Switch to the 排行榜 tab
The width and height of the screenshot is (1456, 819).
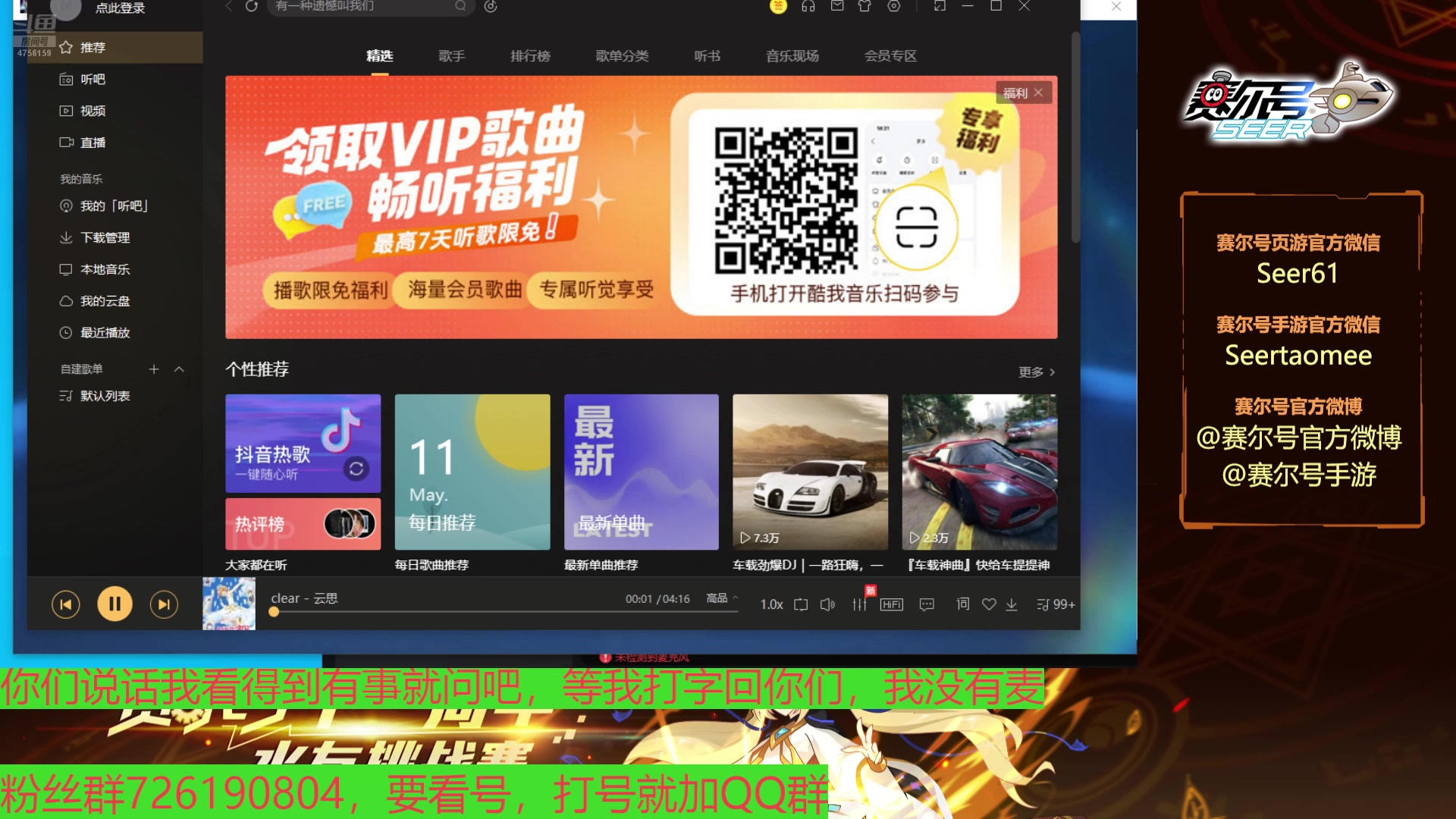click(531, 56)
